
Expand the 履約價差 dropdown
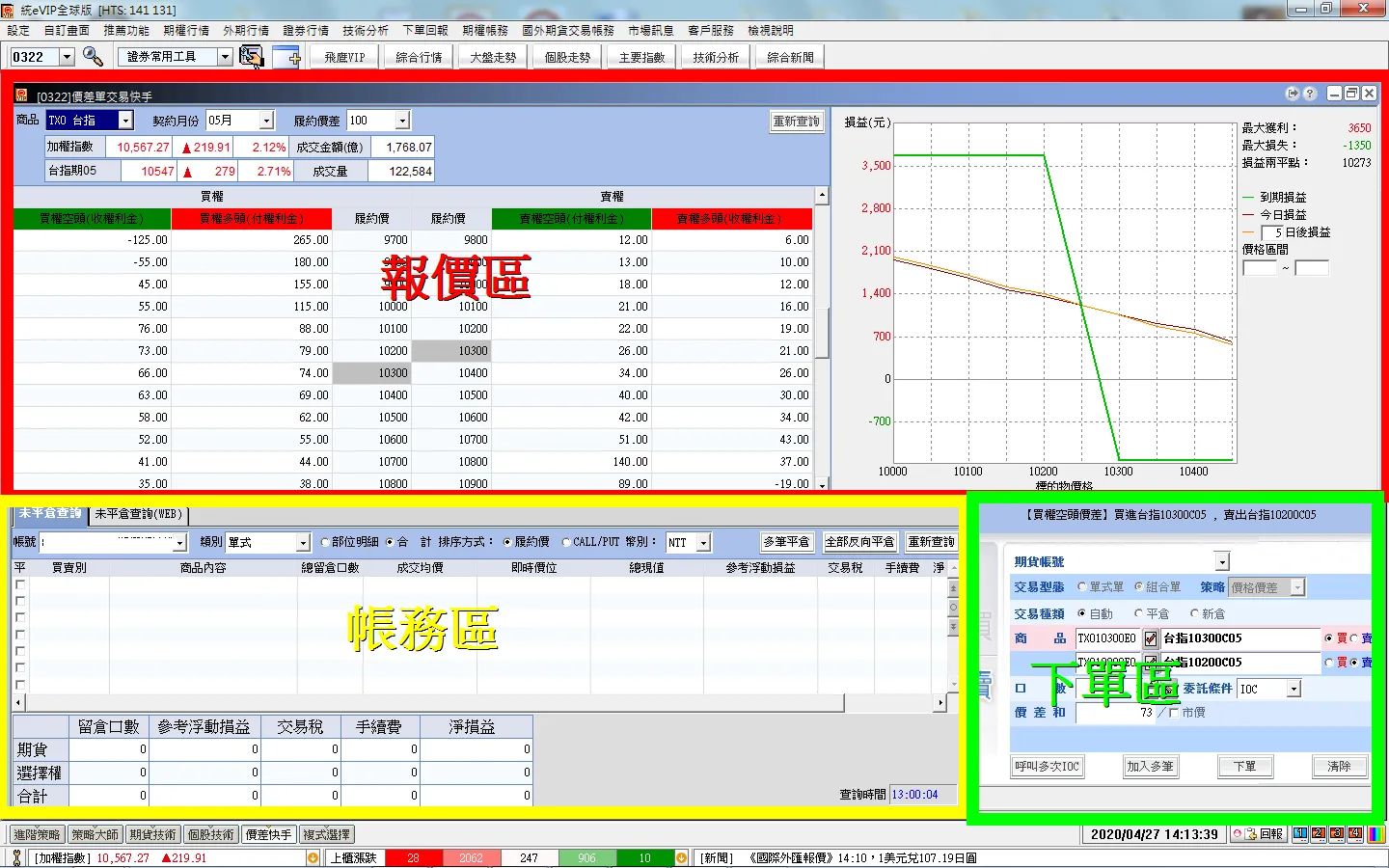pyautogui.click(x=402, y=121)
